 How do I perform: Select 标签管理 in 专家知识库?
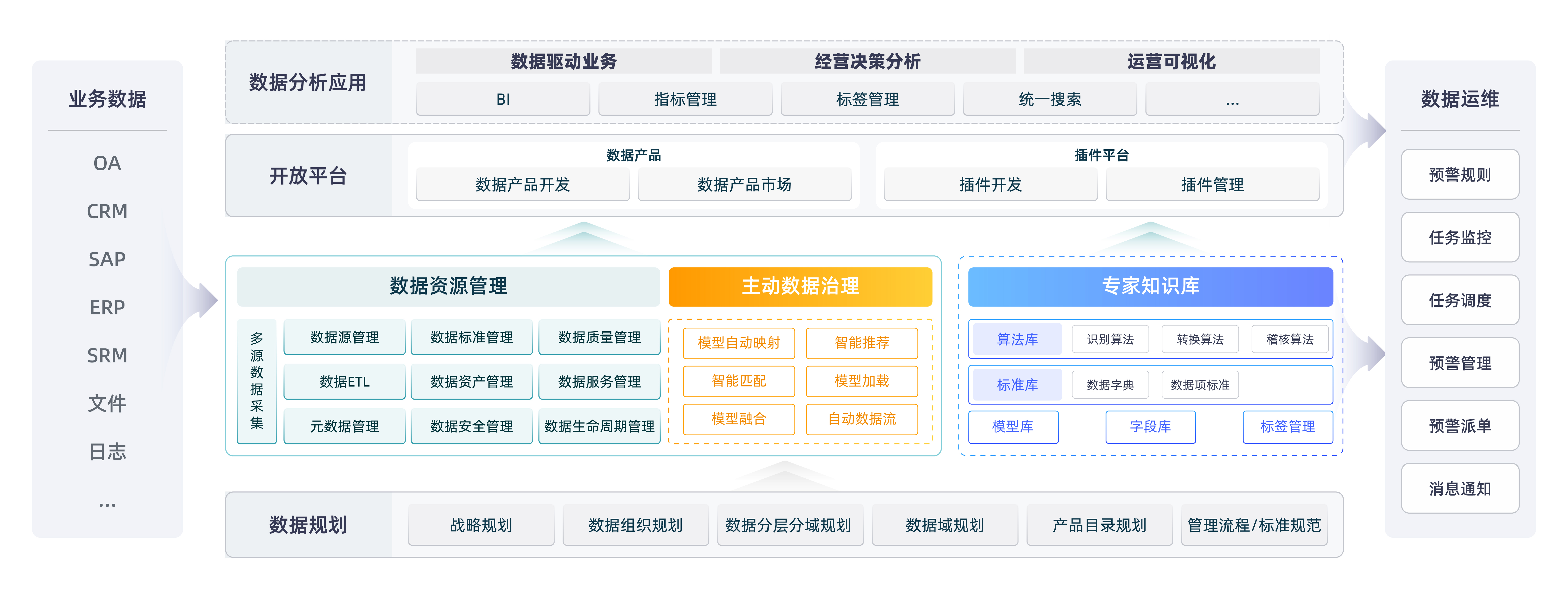pyautogui.click(x=1287, y=427)
